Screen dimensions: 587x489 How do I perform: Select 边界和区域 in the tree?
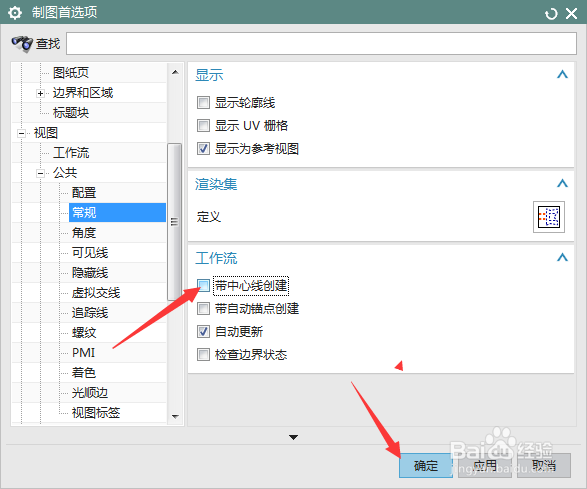click(x=83, y=92)
